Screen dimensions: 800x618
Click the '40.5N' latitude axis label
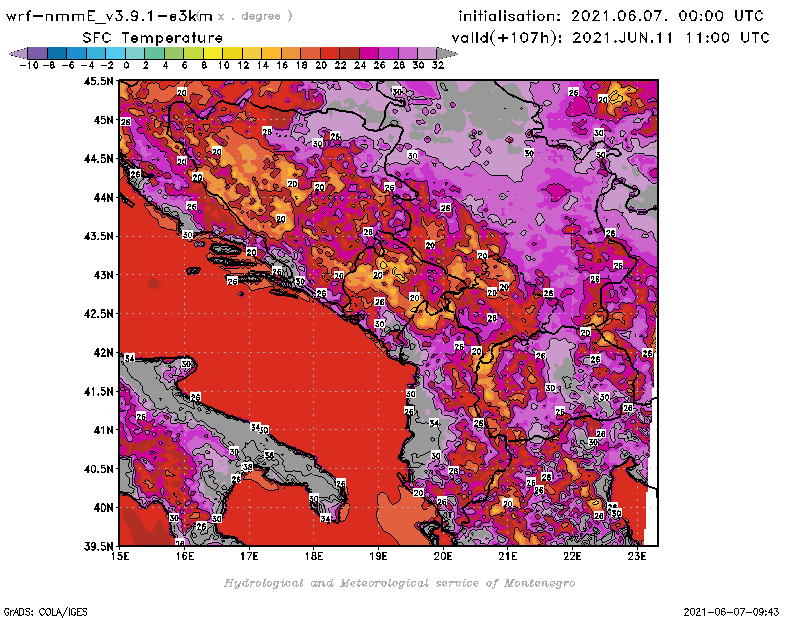[98, 469]
